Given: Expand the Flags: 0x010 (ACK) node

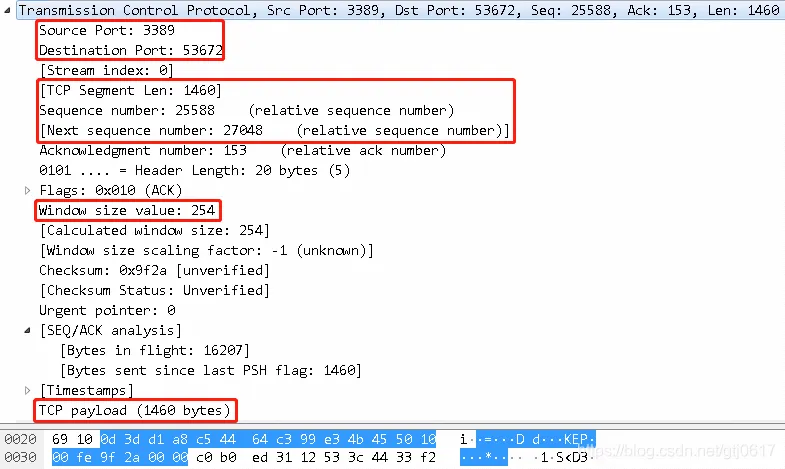Looking at the screenshot, I should 28,190.
